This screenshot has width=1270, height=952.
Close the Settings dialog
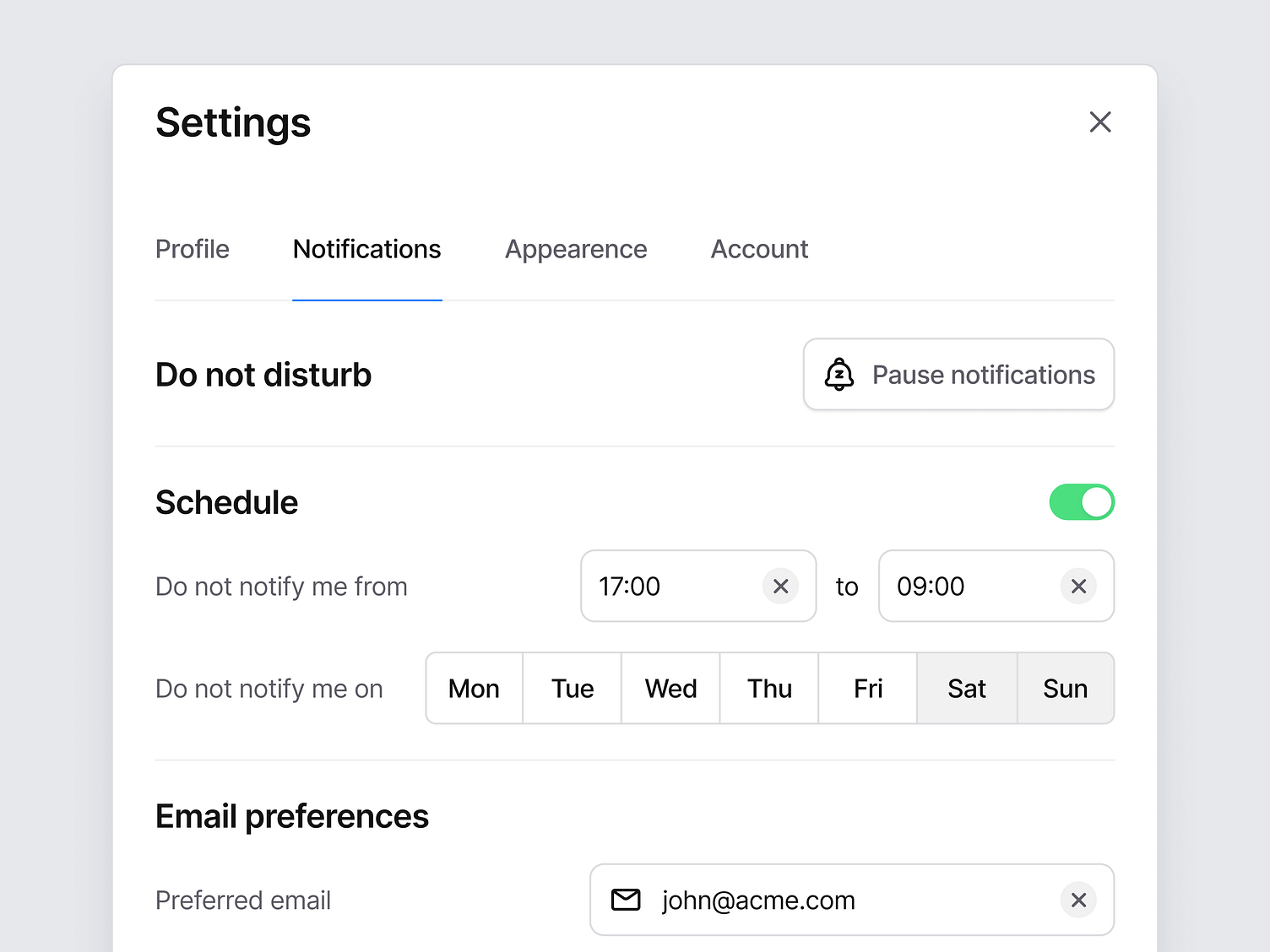coord(1100,122)
